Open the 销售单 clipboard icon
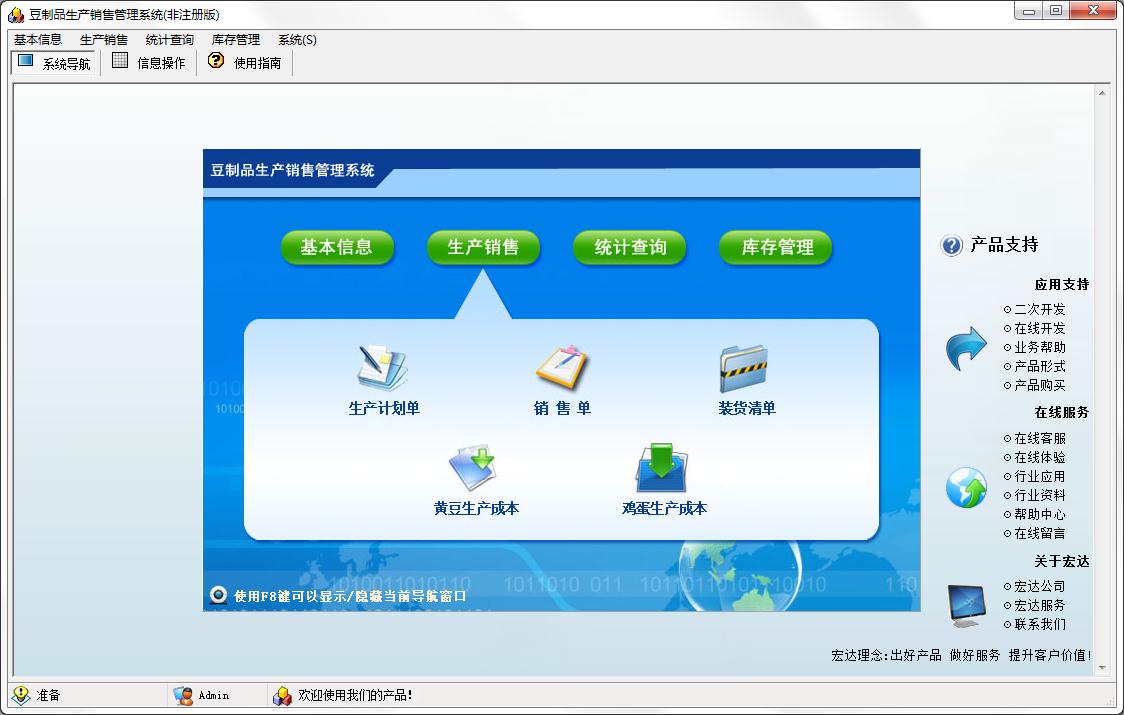Image resolution: width=1124 pixels, height=715 pixels. coord(562,367)
